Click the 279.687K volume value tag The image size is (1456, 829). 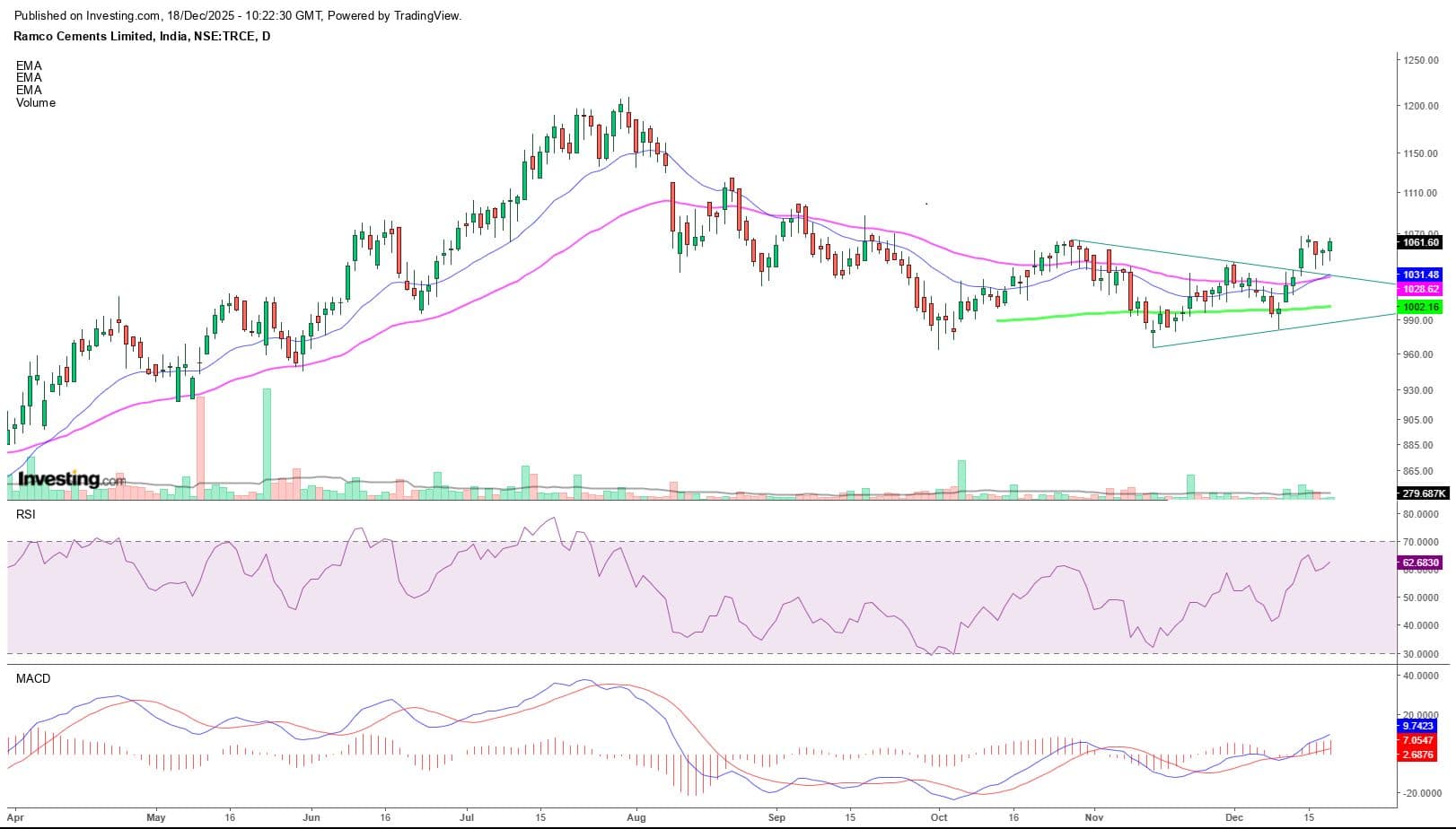(1423, 493)
